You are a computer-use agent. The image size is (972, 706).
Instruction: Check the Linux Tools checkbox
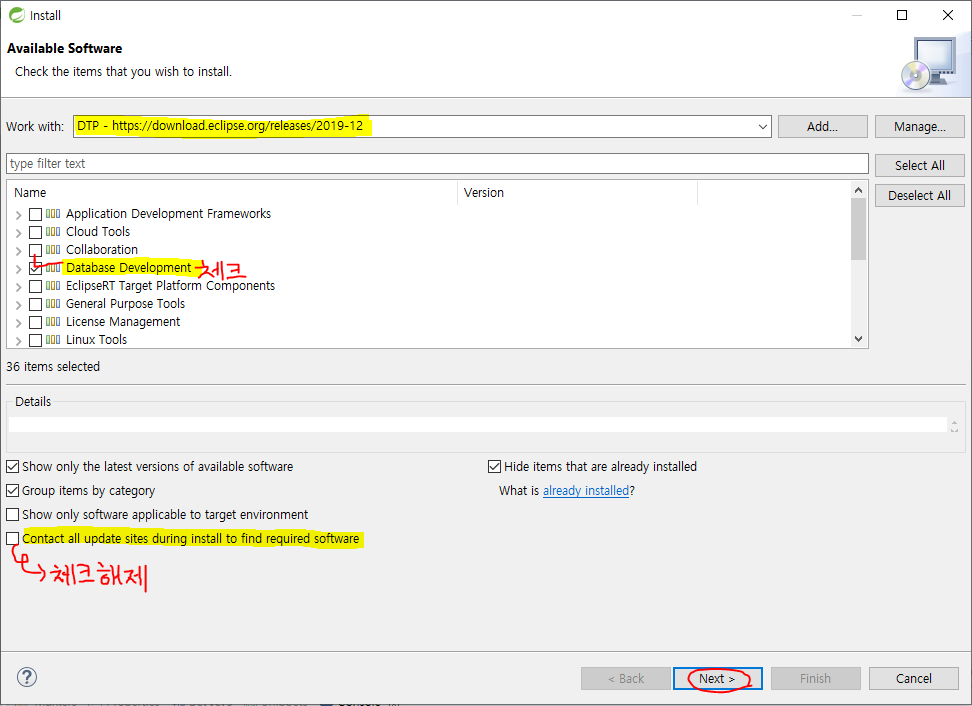[35, 340]
